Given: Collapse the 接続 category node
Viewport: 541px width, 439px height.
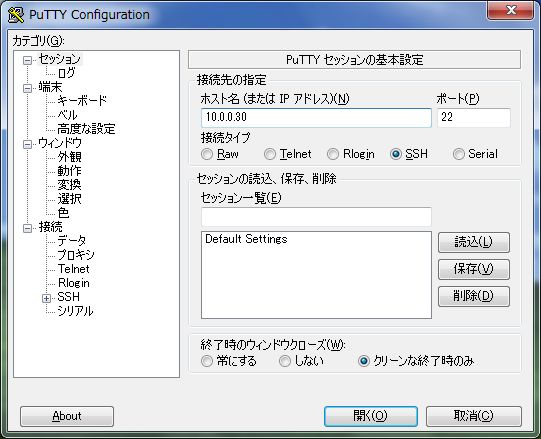Looking at the screenshot, I should [x=27, y=228].
